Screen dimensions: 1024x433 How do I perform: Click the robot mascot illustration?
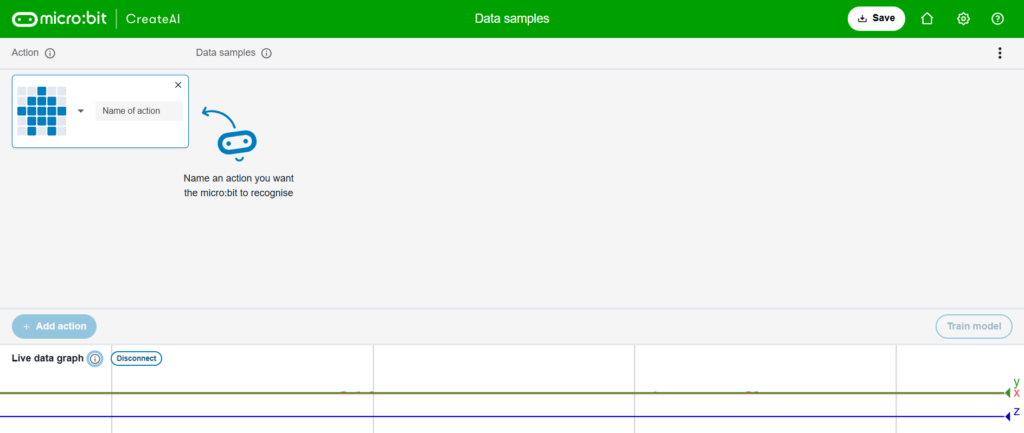[237, 145]
